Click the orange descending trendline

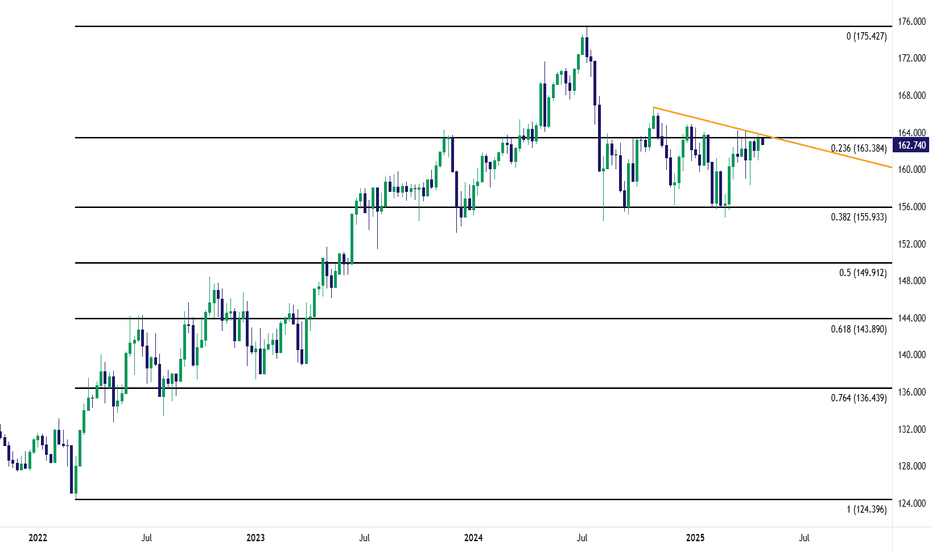coord(772,137)
